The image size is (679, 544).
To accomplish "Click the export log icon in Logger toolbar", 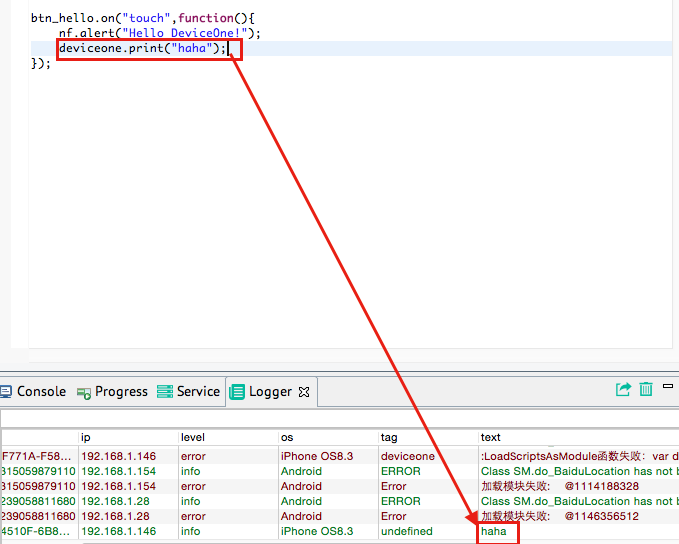I will [624, 390].
